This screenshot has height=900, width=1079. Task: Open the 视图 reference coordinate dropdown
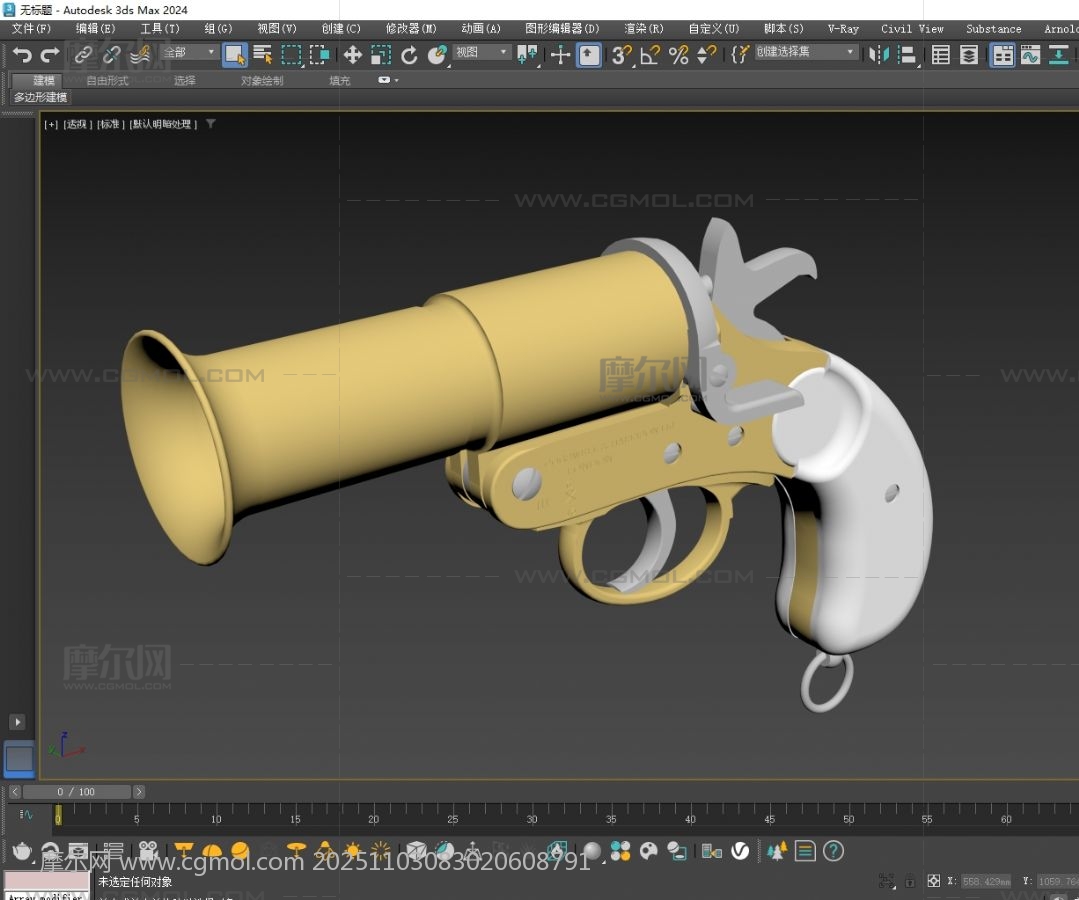tap(481, 52)
